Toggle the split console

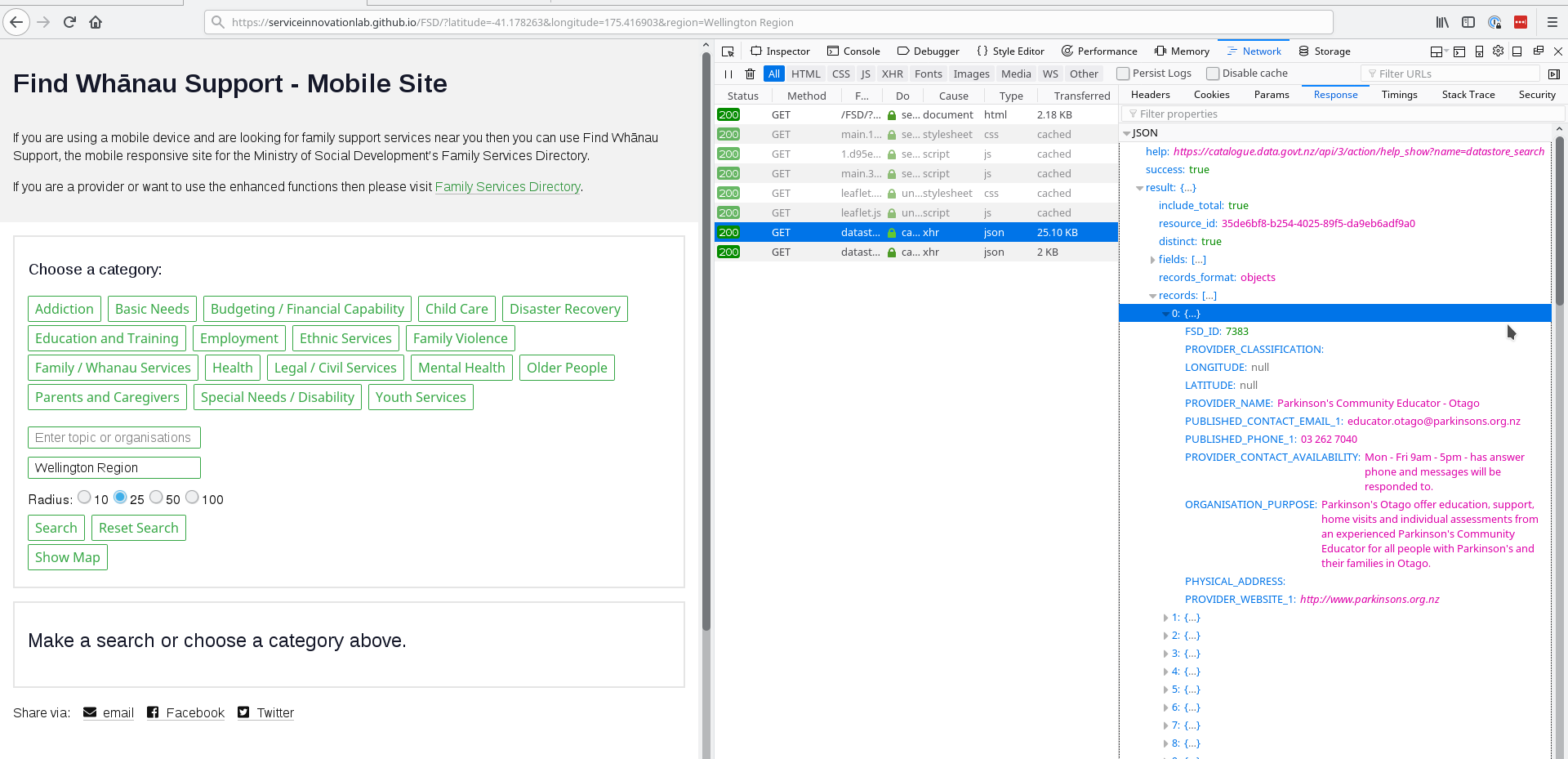point(1459,51)
